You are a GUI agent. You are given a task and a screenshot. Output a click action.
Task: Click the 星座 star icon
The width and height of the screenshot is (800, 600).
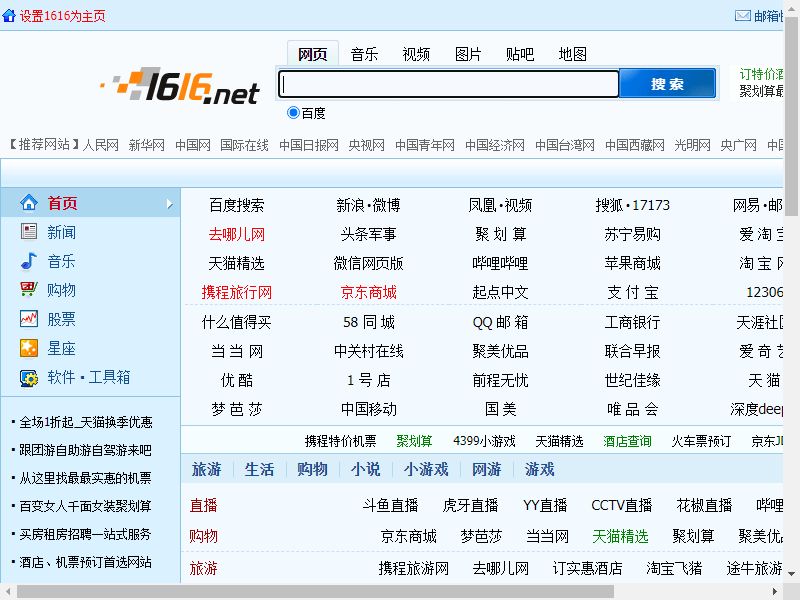click(29, 348)
